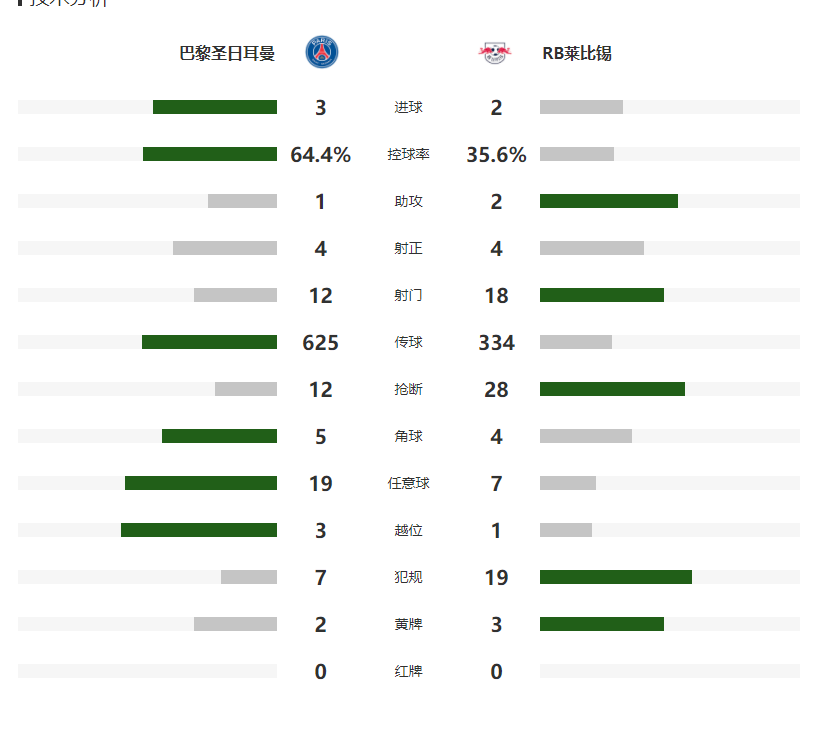
Task: Click the RB Leipzig club logo
Action: tap(495, 53)
